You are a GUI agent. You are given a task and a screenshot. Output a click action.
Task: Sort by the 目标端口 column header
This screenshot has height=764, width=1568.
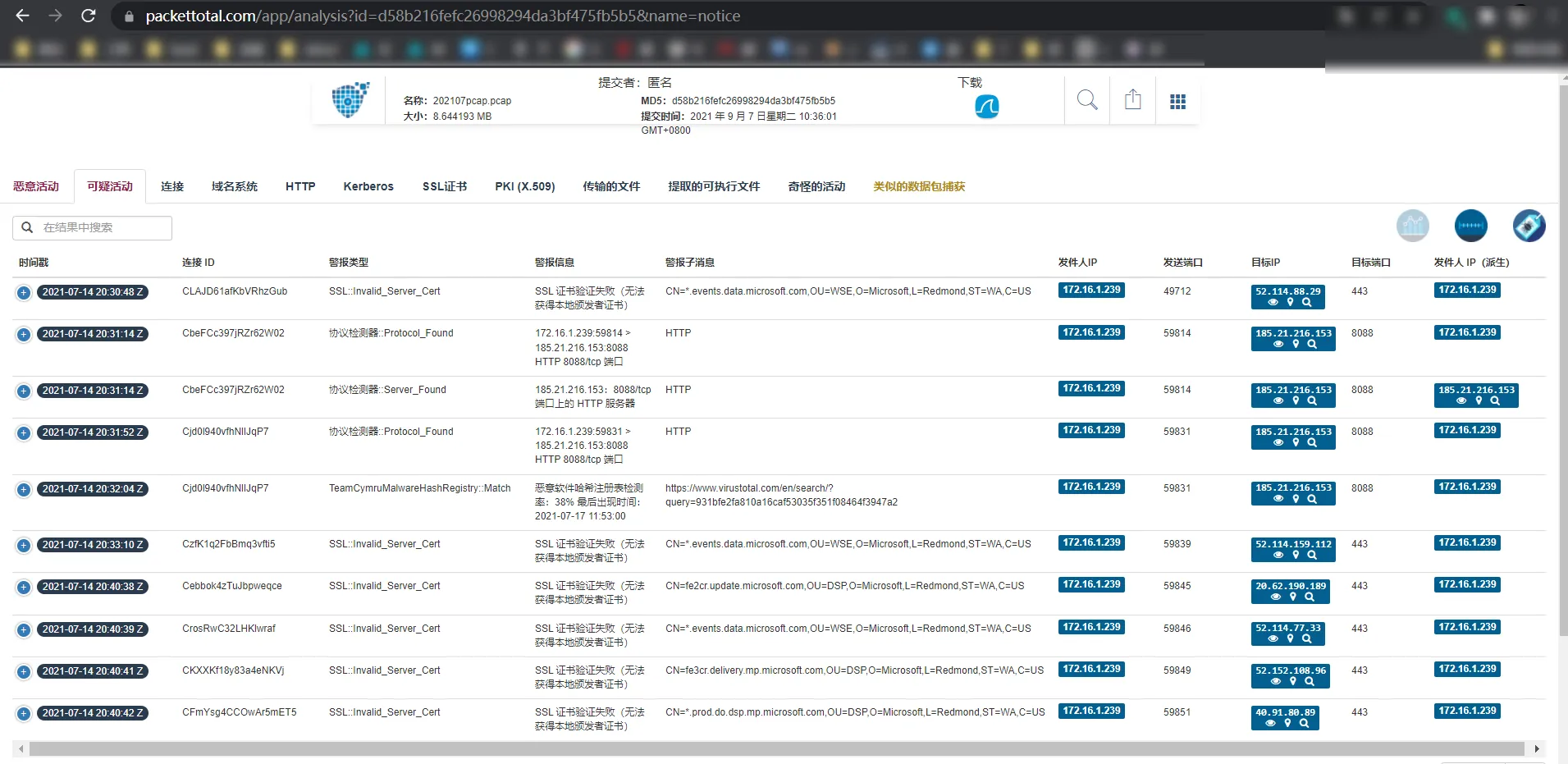tap(1371, 263)
